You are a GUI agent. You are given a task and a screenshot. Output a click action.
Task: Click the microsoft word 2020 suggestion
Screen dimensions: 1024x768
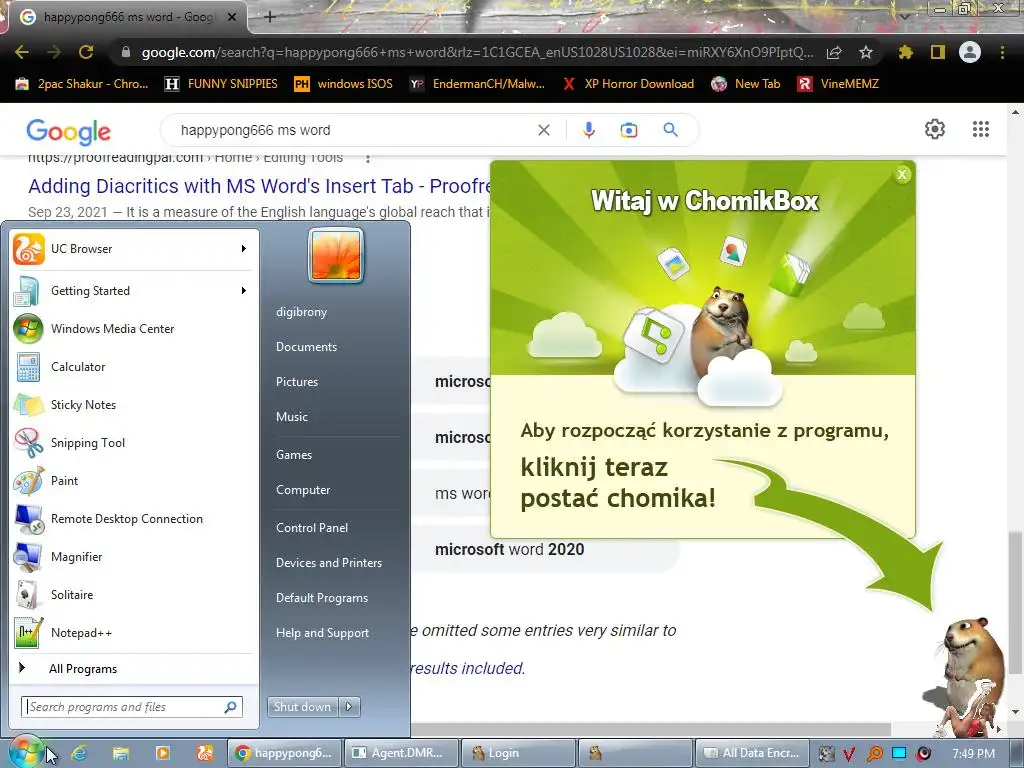point(509,549)
